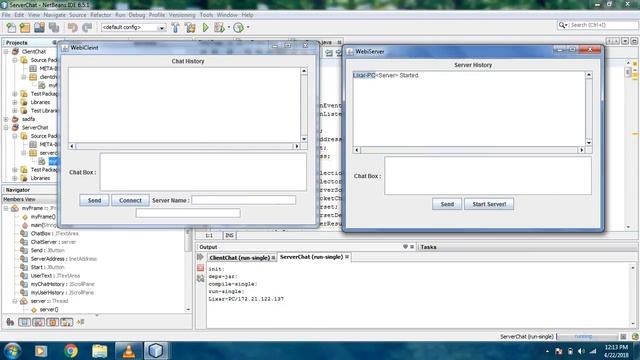This screenshot has height=360, width=640.
Task: Click WebiServer history vertical scrollbar down arrow
Action: point(589,142)
